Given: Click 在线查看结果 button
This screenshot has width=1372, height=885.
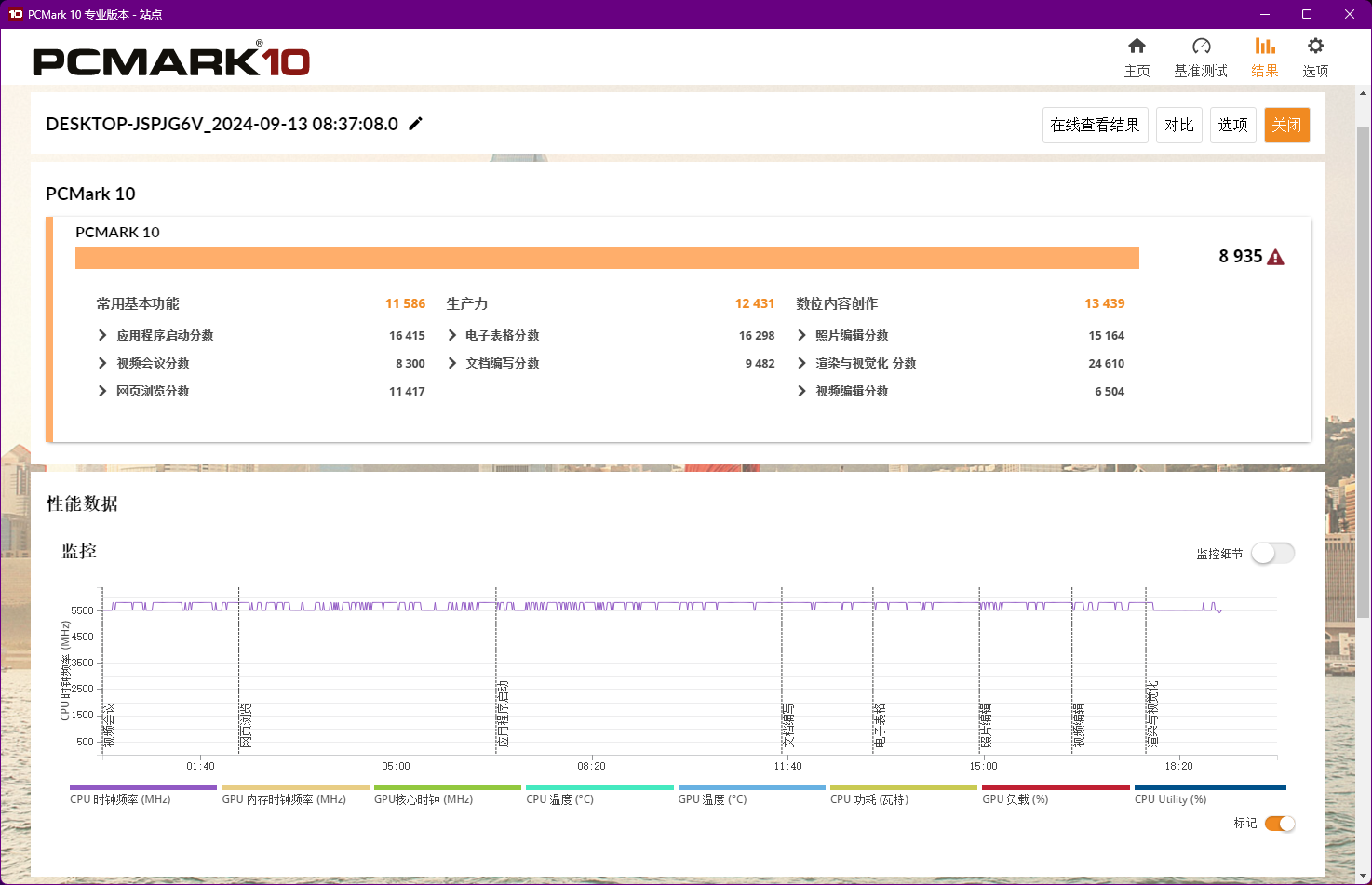Looking at the screenshot, I should point(1095,125).
